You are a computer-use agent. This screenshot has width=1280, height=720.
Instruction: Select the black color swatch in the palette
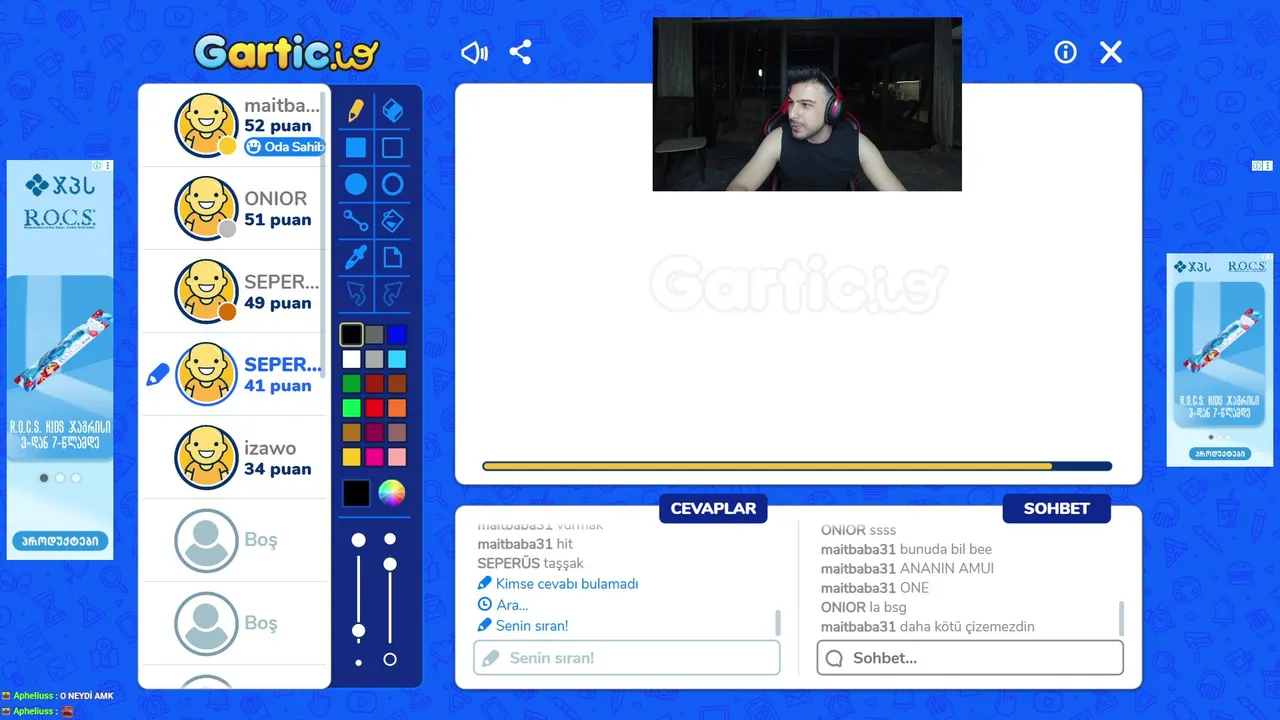(x=351, y=335)
